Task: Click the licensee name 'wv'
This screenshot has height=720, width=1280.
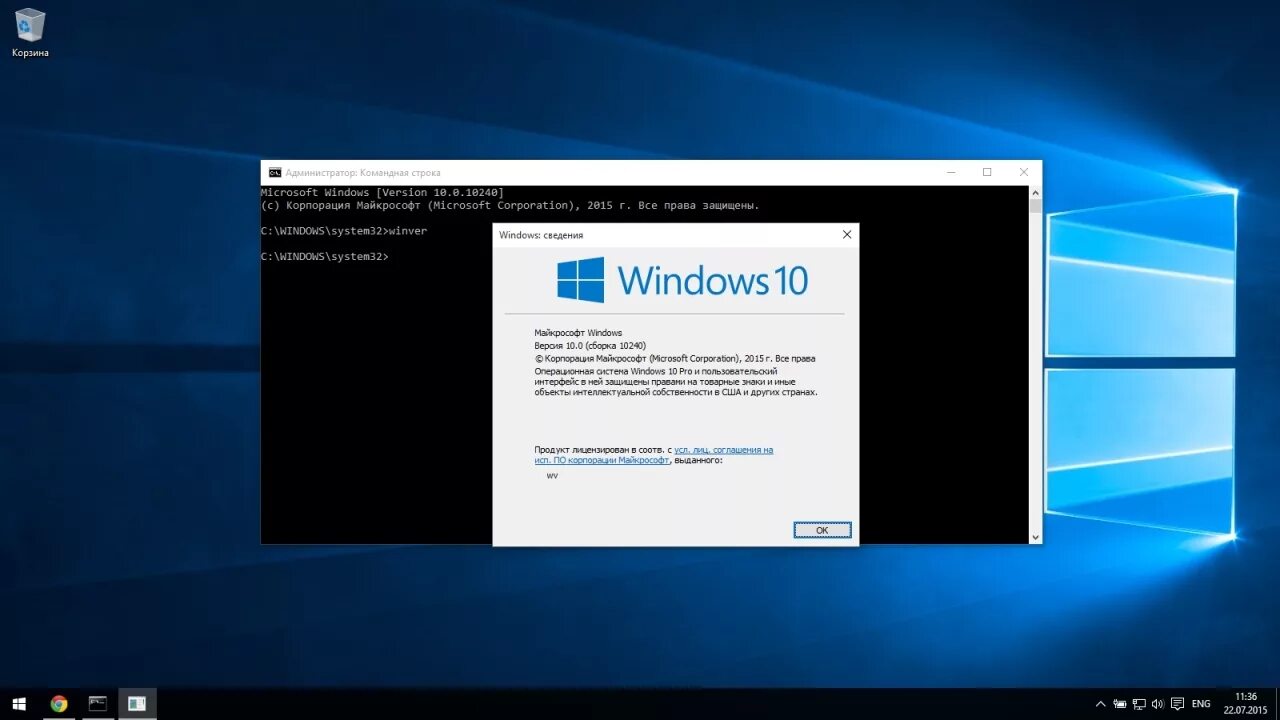Action: click(552, 476)
